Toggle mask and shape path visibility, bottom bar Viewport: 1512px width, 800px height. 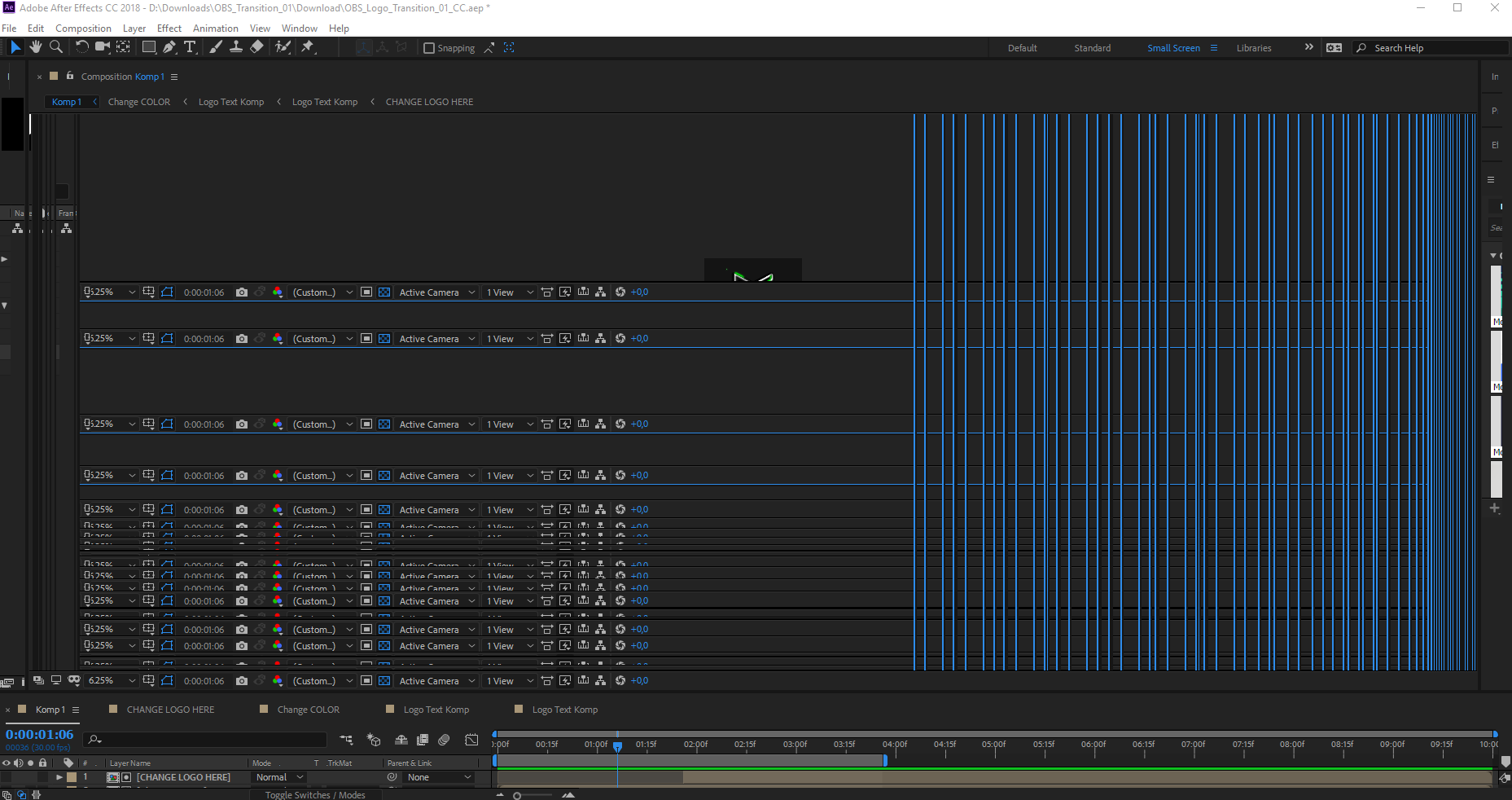tap(167, 680)
